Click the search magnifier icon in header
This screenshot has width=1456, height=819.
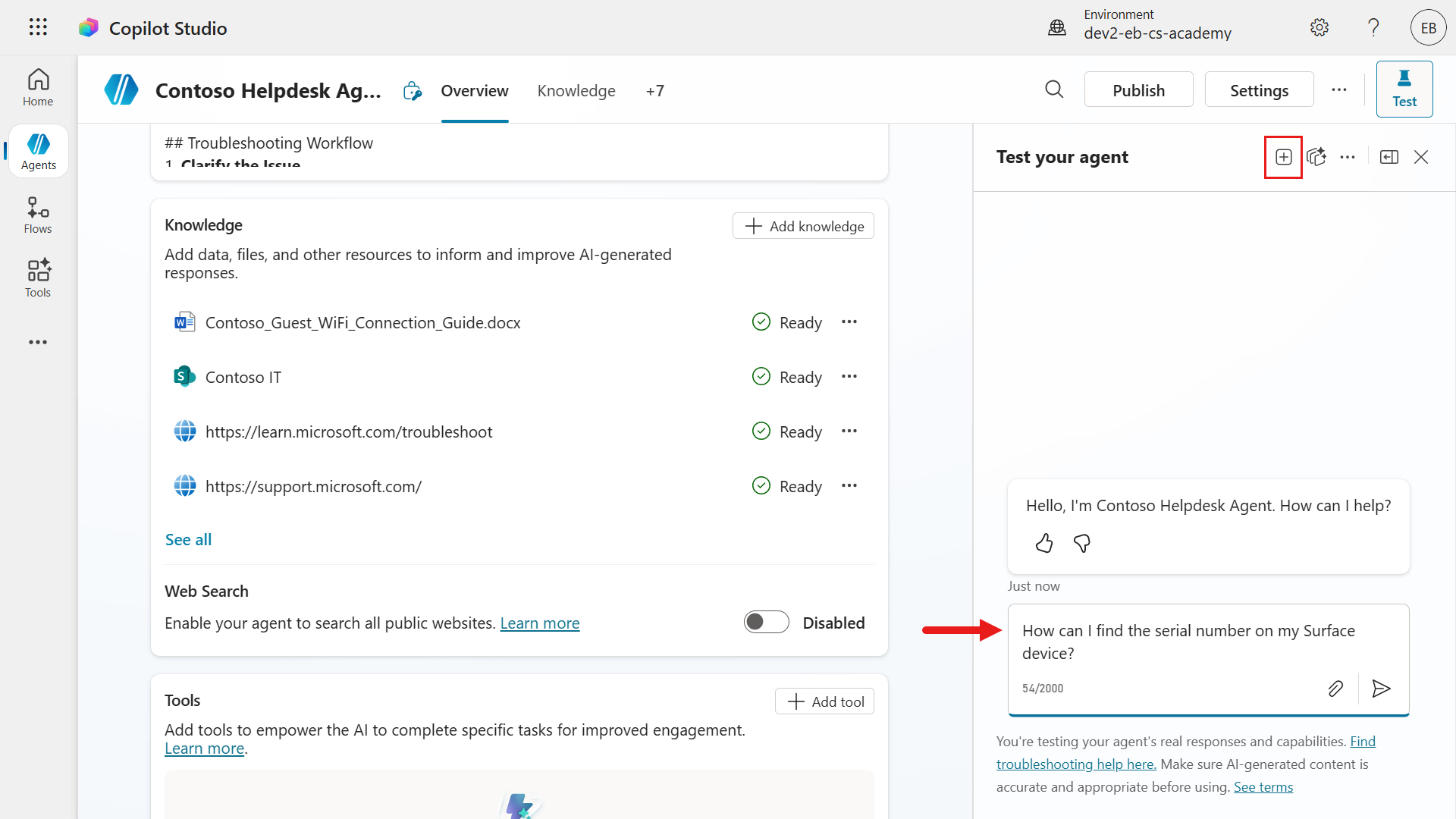[1054, 90]
